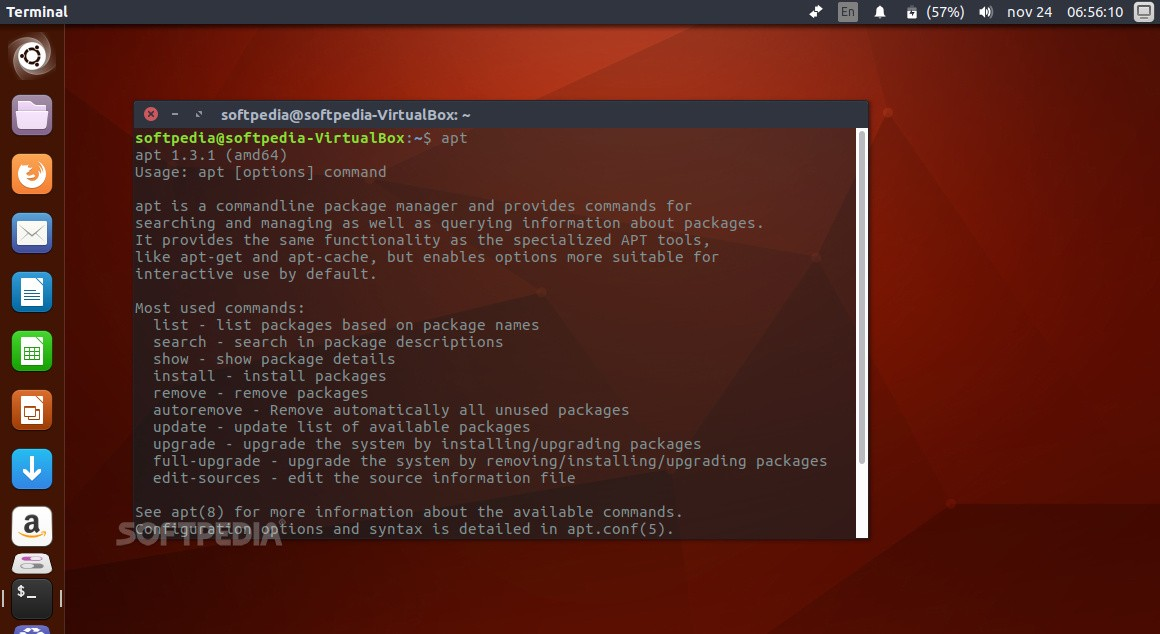Open the notifications bell indicator
The width and height of the screenshot is (1160, 634).
[x=880, y=12]
